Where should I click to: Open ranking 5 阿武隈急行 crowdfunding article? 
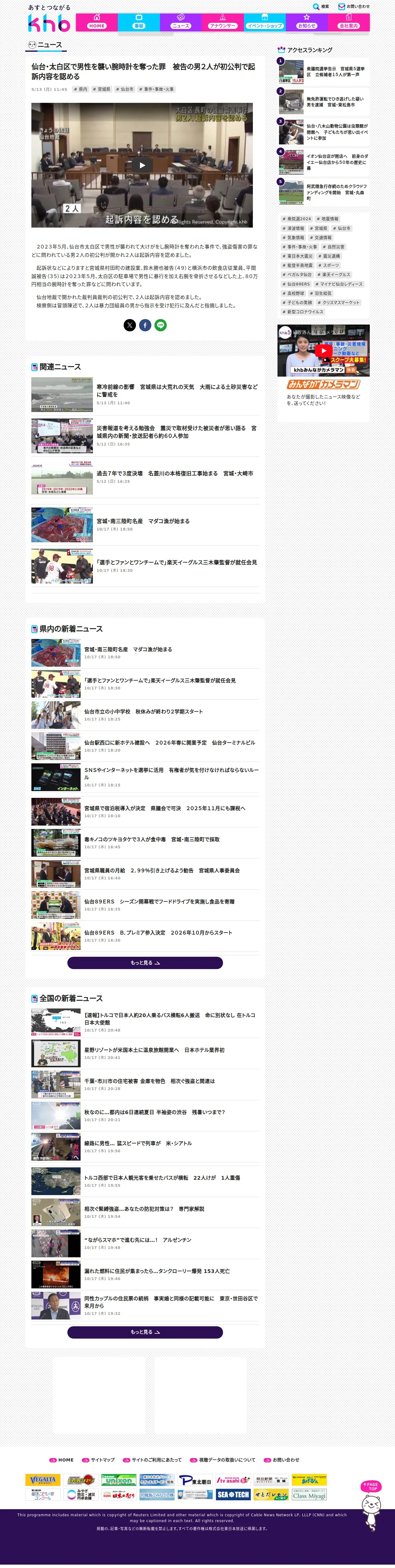(323, 192)
